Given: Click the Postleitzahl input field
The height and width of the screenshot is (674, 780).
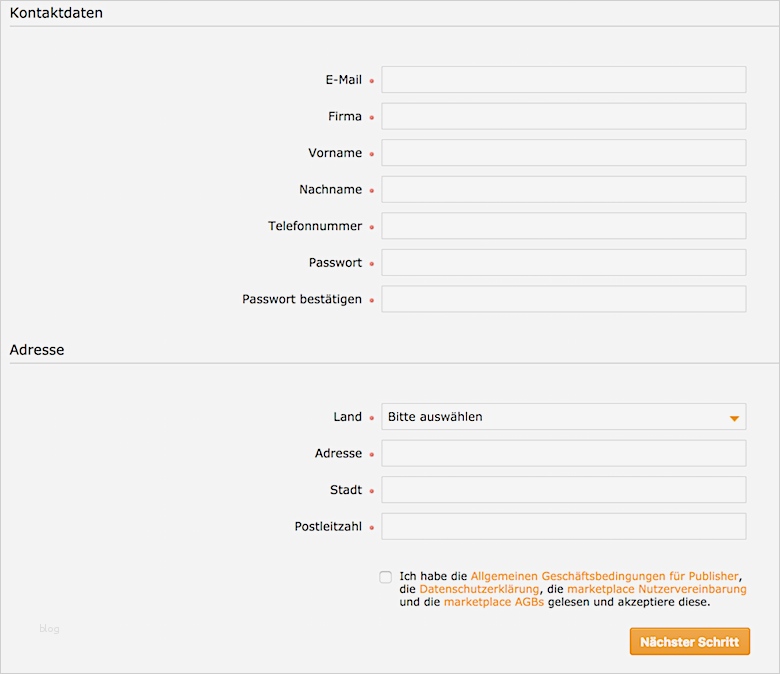Looking at the screenshot, I should click(563, 527).
